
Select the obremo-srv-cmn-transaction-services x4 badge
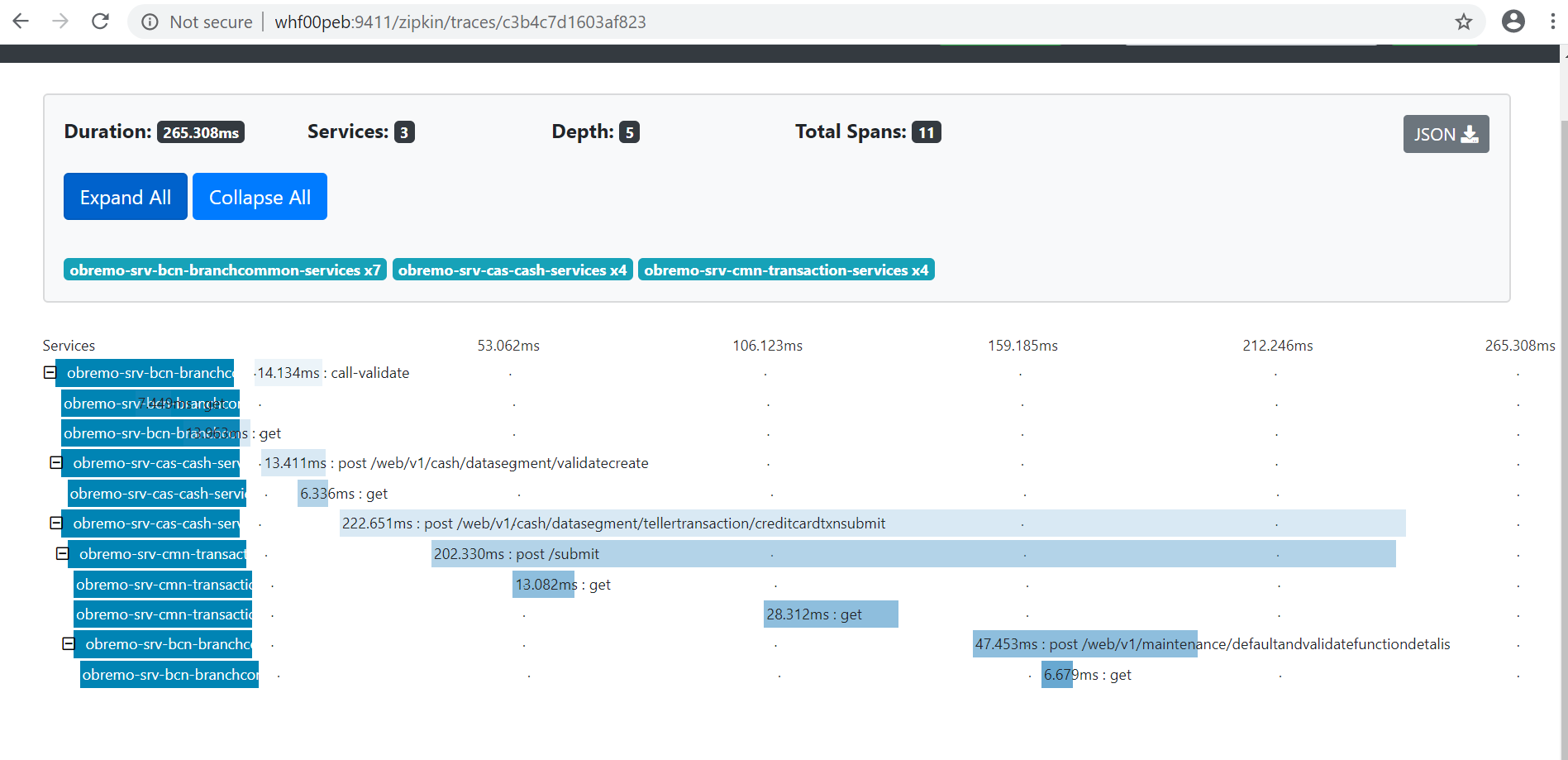pos(786,270)
